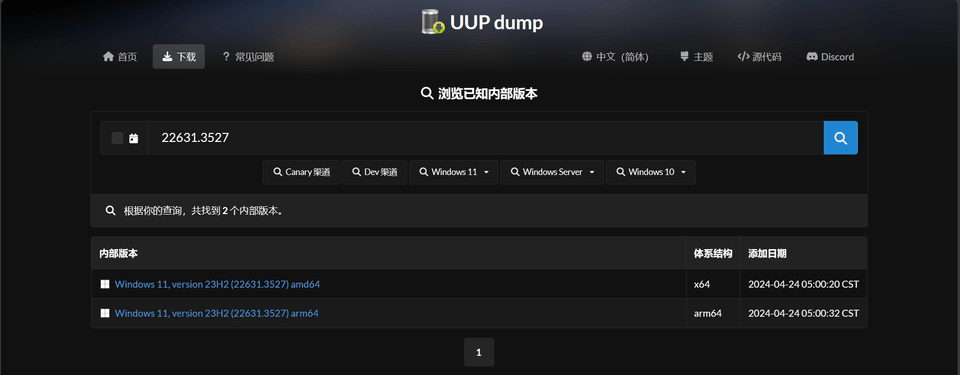Screen dimensions: 960x375
Task: Open Windows 11 23H2 (22631.3527) arm64 build
Action: [x=217, y=313]
